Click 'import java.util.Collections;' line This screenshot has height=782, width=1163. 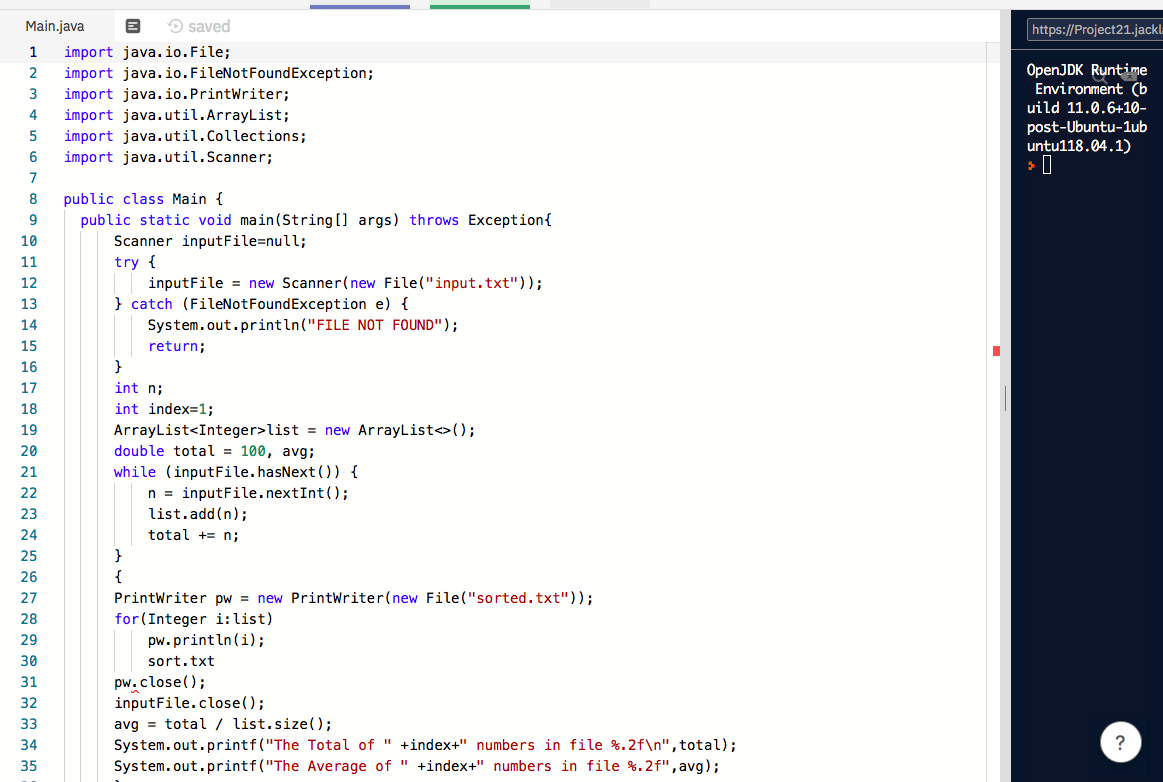tap(185, 137)
